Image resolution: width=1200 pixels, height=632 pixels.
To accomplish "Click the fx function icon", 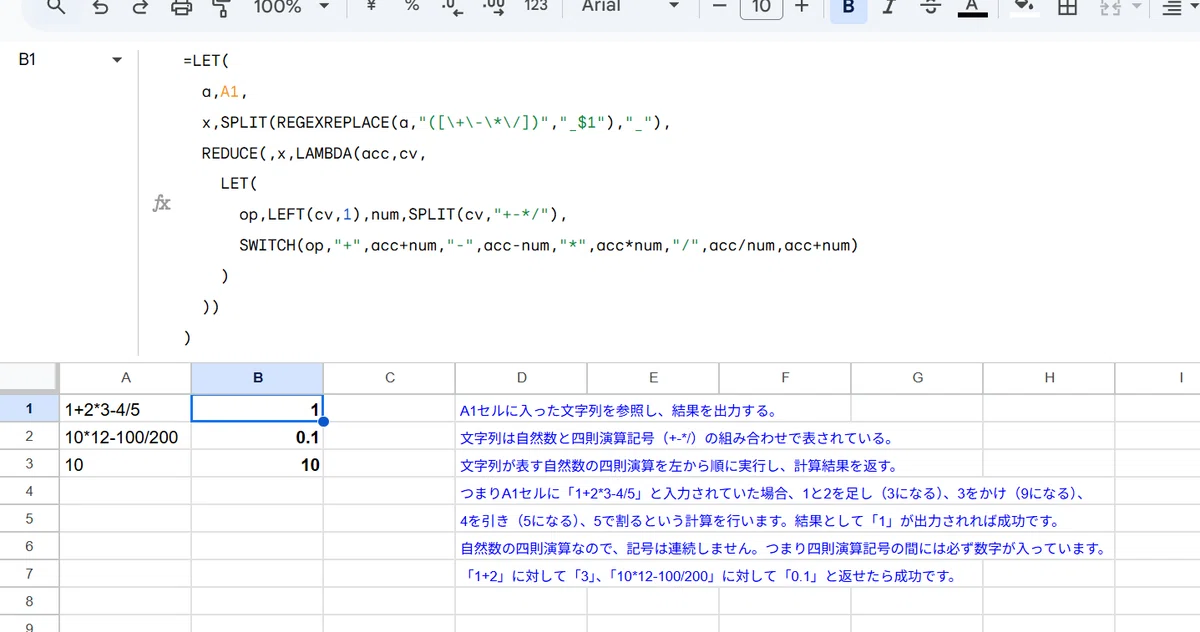I will coord(161,203).
